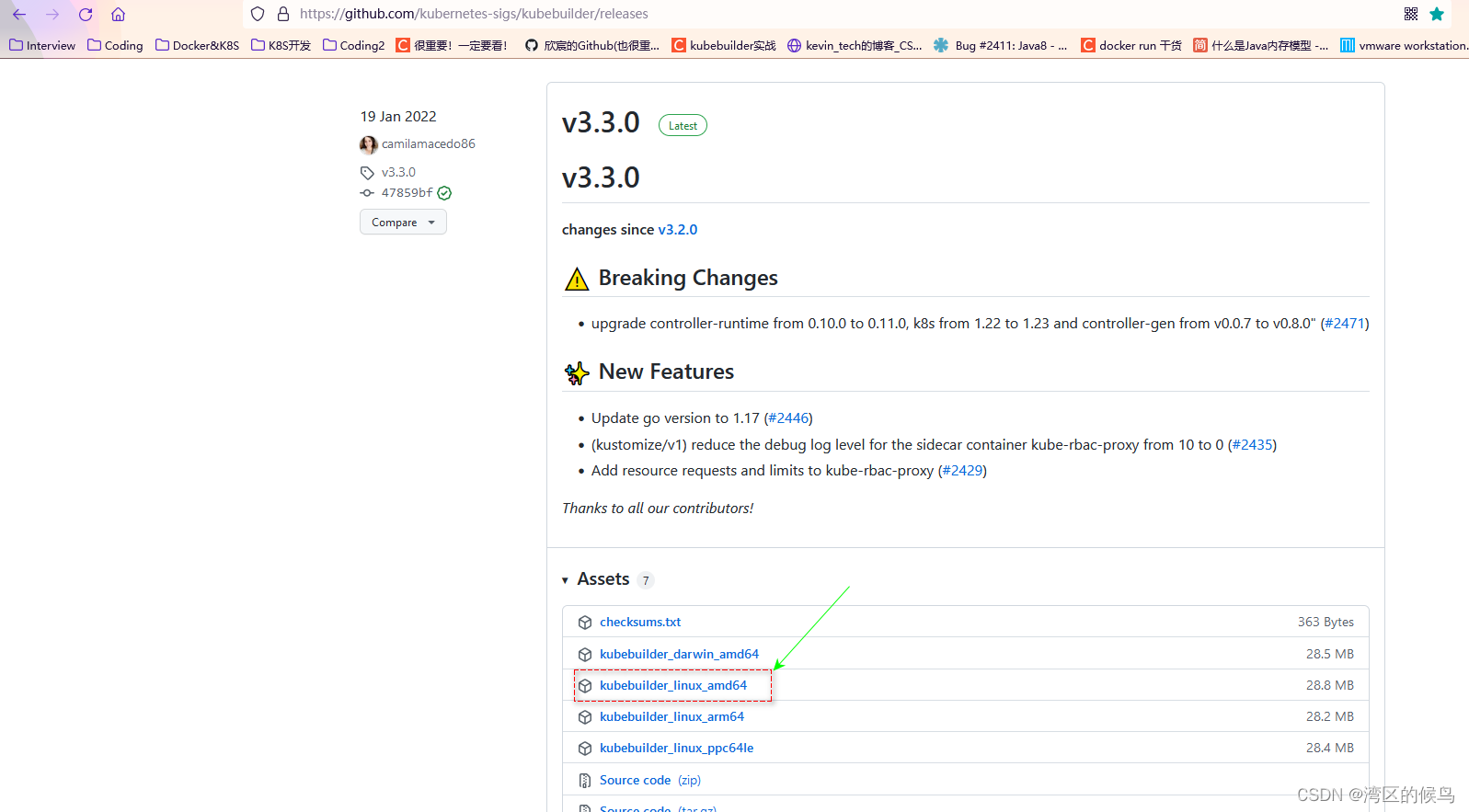This screenshot has height=812, width=1469.
Task: Open pull request #2471 link
Action: tap(1345, 324)
